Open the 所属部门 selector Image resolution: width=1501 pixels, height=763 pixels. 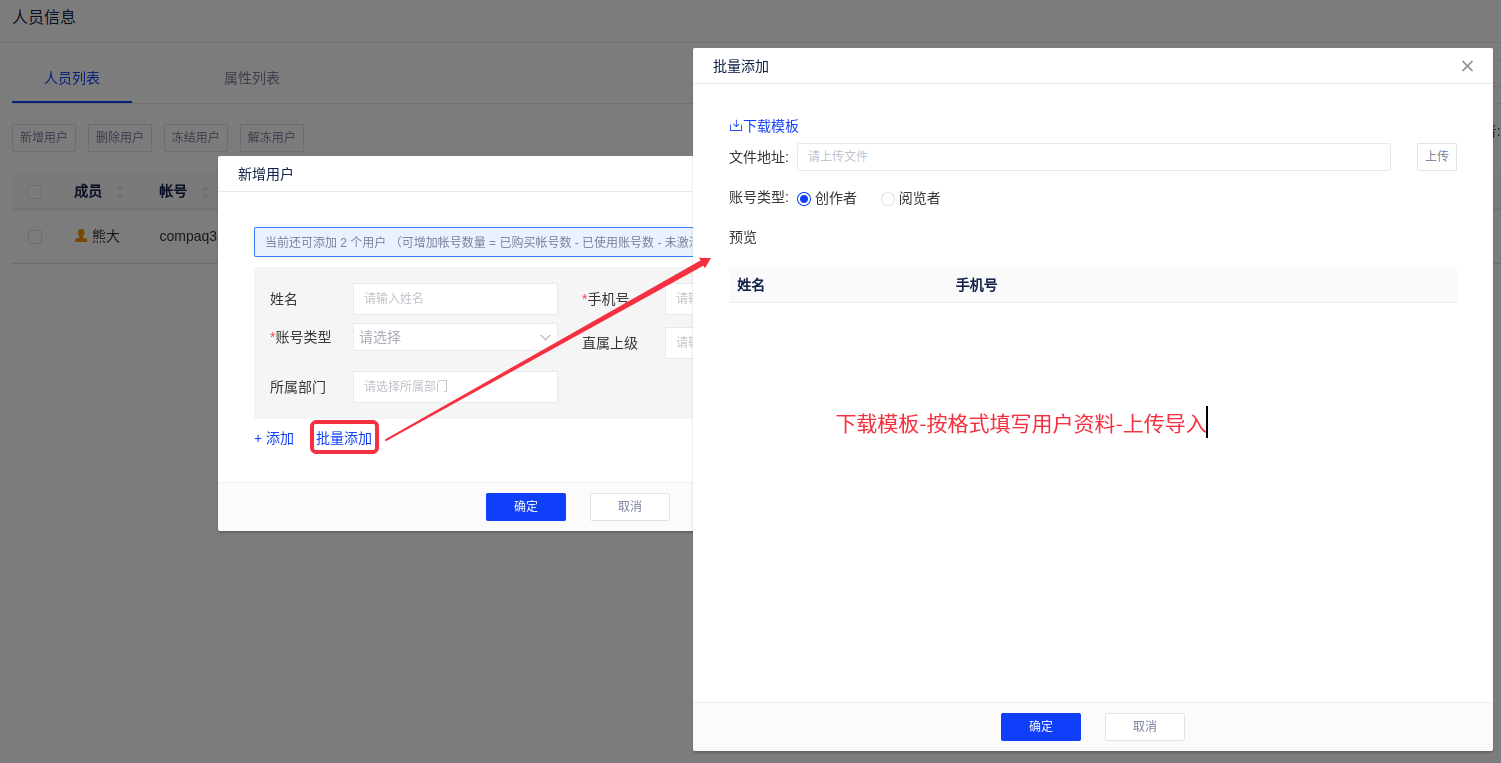[455, 387]
